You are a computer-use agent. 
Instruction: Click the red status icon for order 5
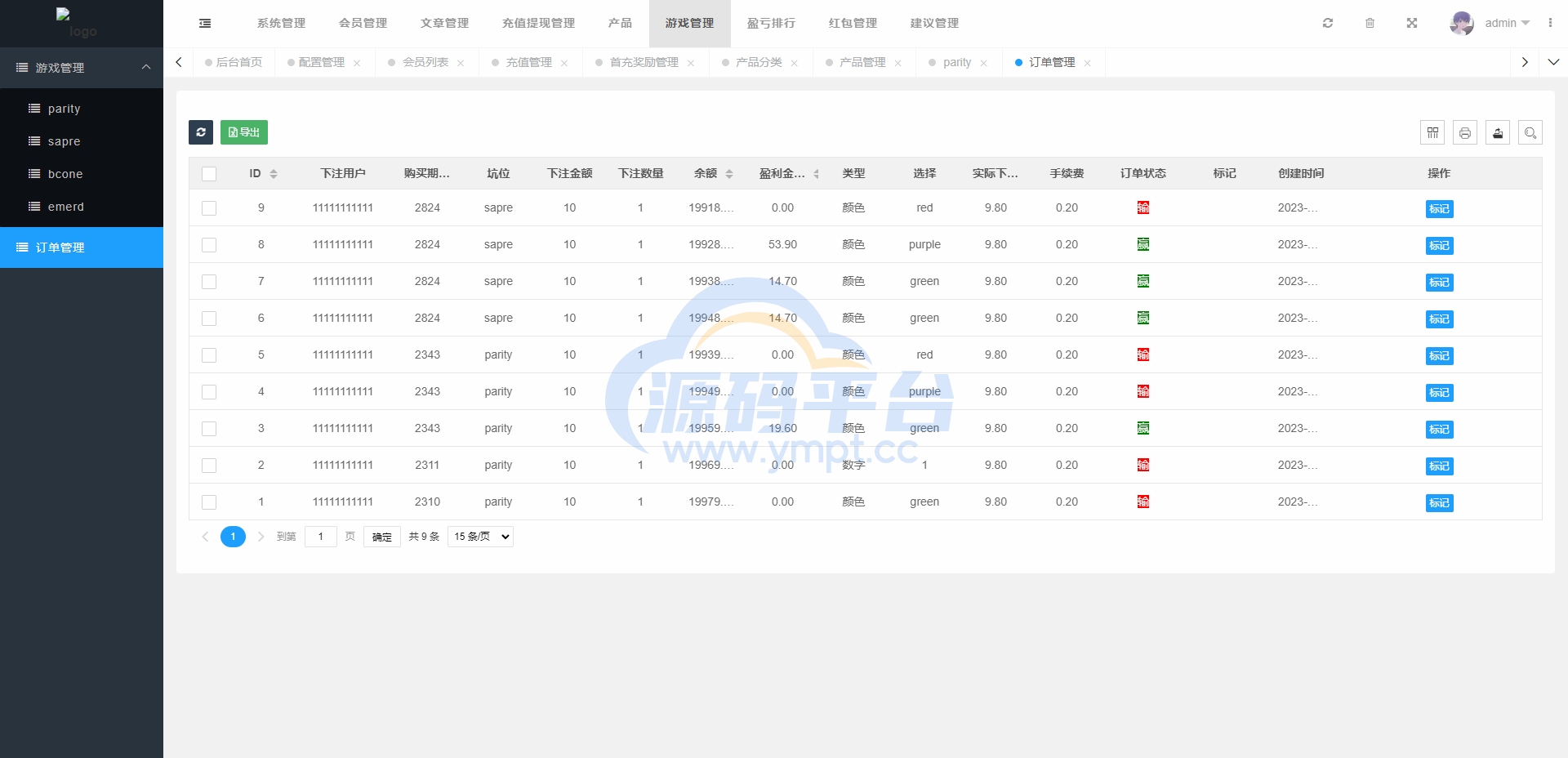[x=1143, y=354]
